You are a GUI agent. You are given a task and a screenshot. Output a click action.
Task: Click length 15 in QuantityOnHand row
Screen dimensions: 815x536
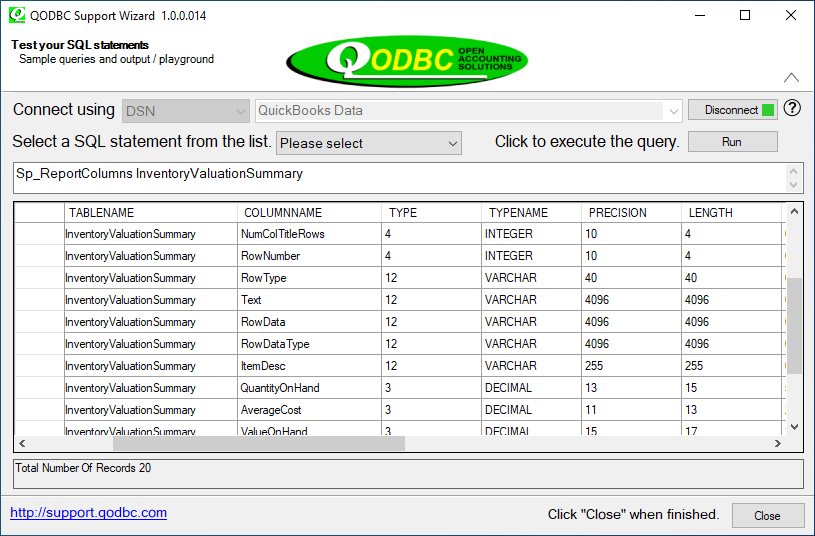pos(731,388)
